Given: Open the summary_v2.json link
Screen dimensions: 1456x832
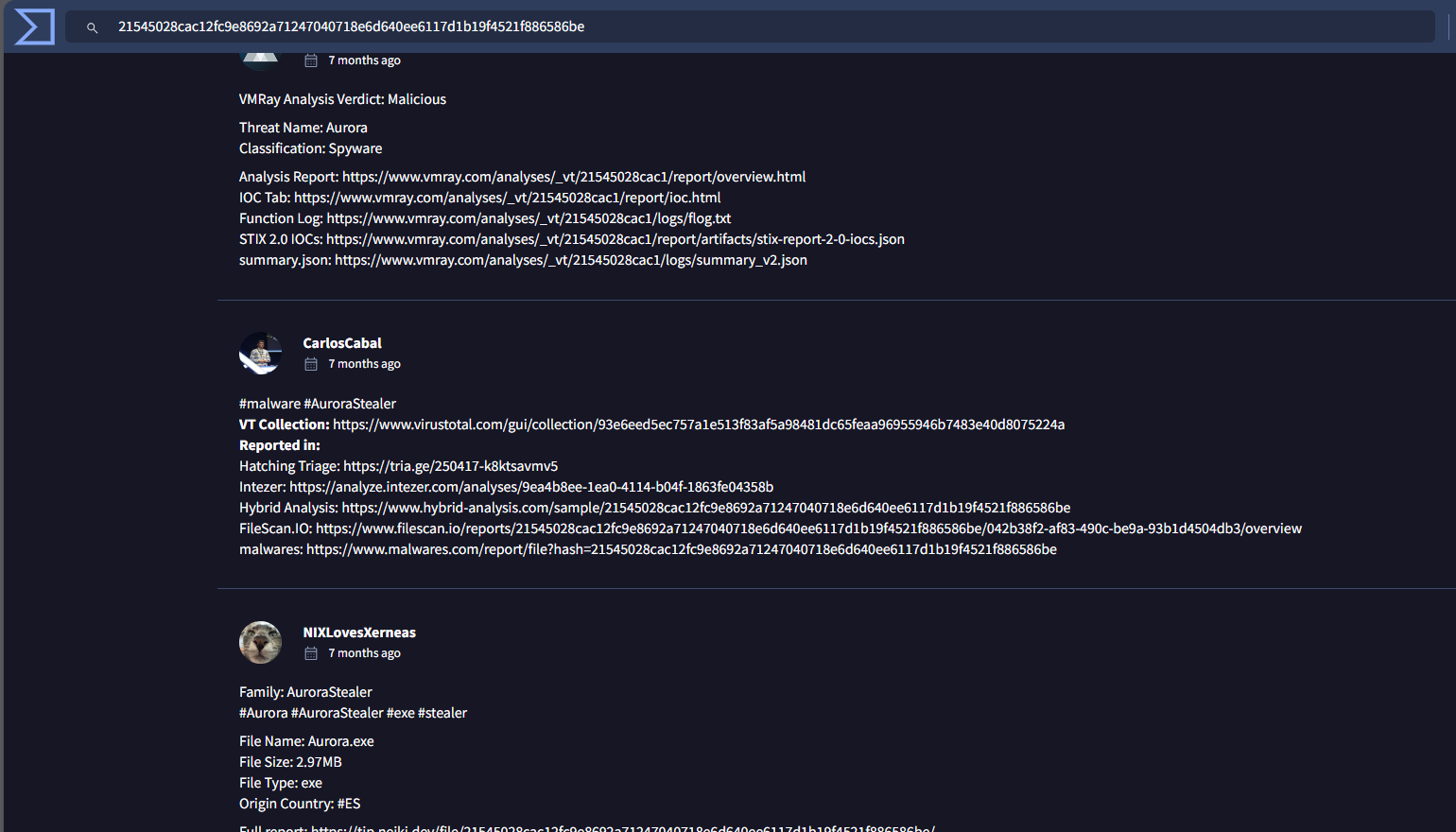Looking at the screenshot, I should pos(571,260).
